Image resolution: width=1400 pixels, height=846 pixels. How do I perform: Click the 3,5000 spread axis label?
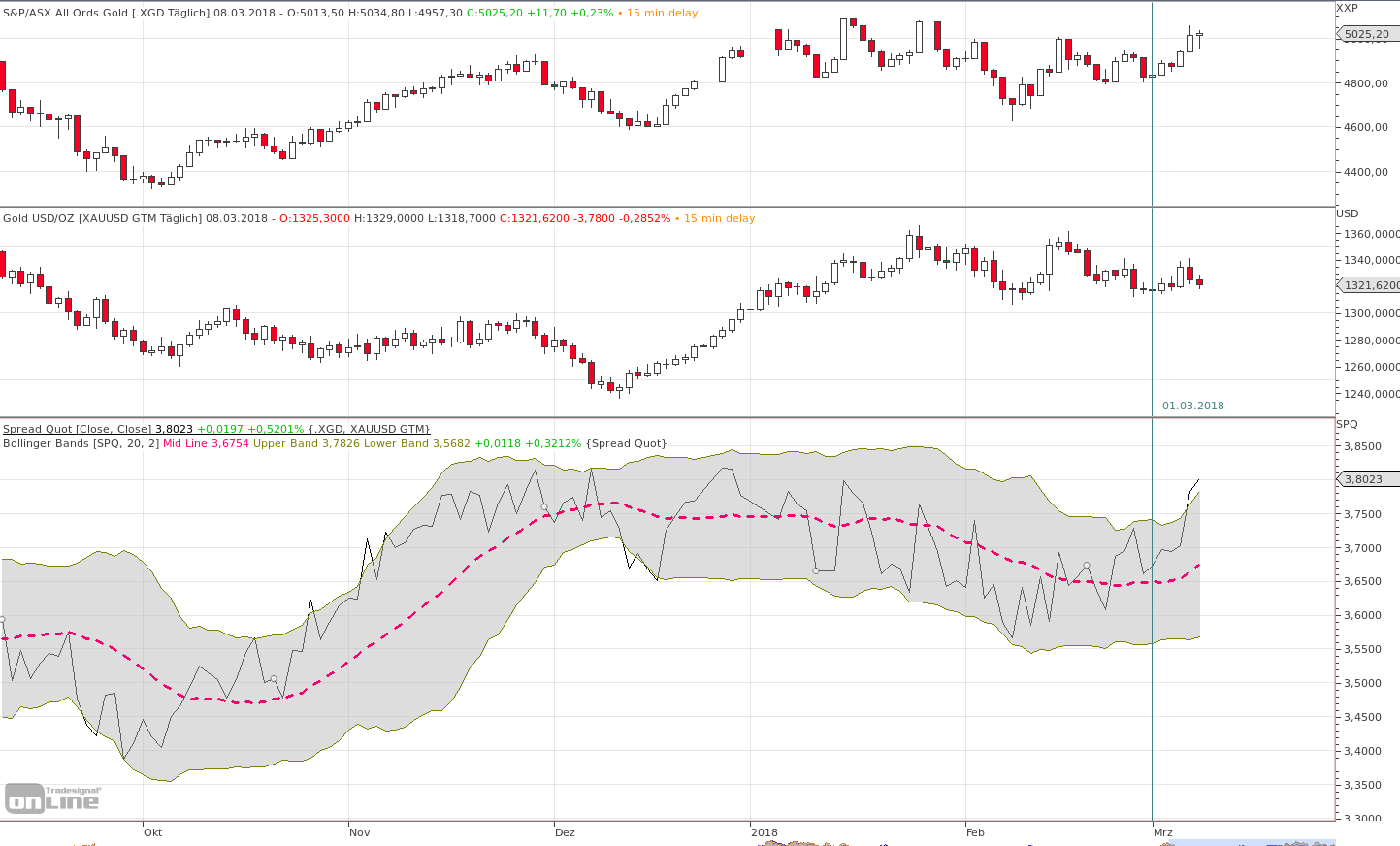click(x=1363, y=684)
